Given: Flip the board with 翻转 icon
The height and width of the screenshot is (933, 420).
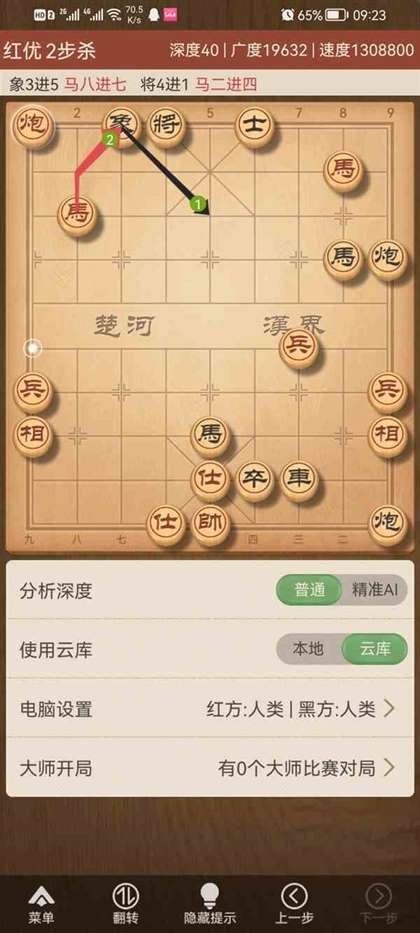Looking at the screenshot, I should coord(126,896).
